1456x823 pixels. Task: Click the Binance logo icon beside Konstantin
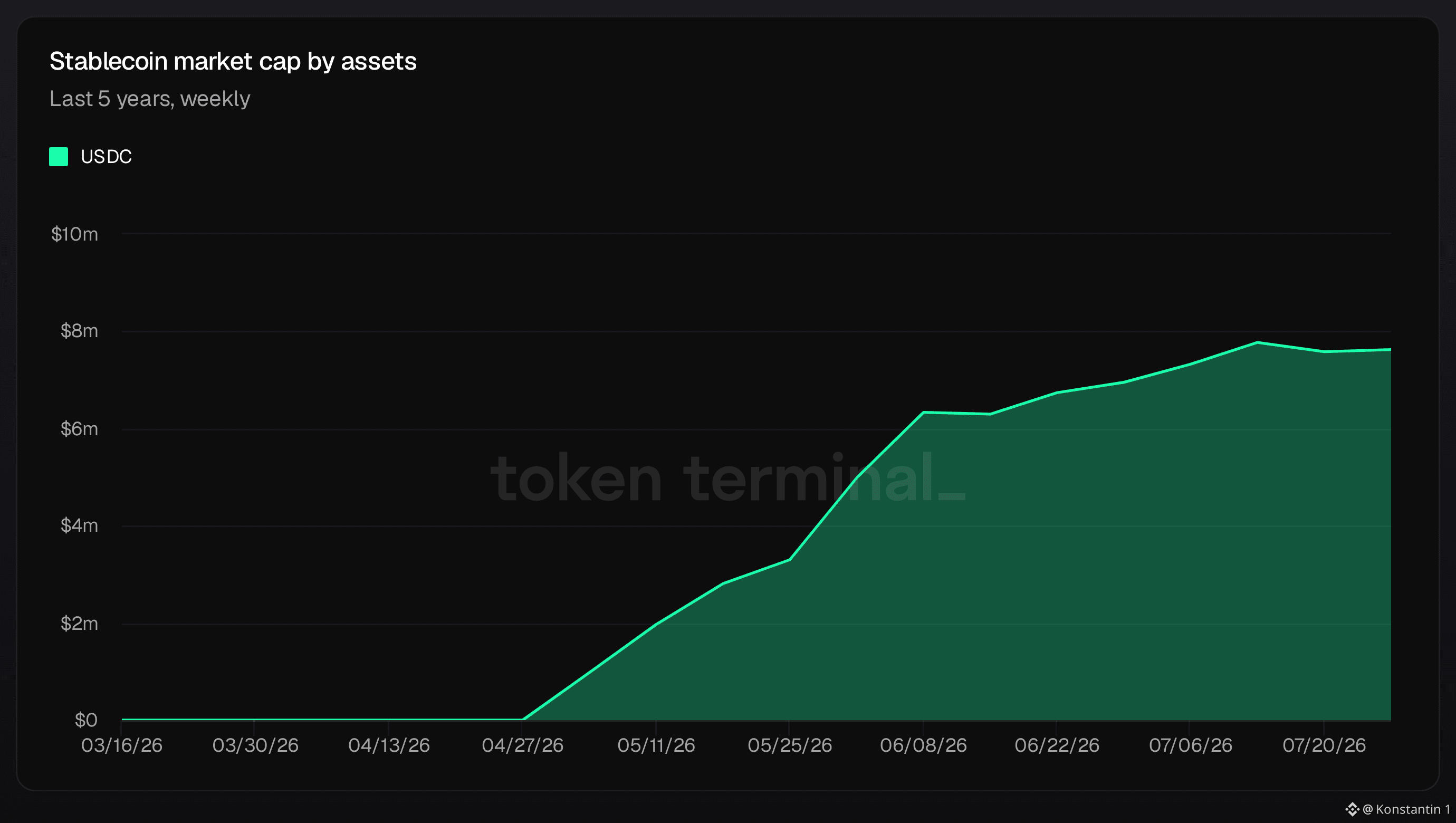pyautogui.click(x=1352, y=809)
